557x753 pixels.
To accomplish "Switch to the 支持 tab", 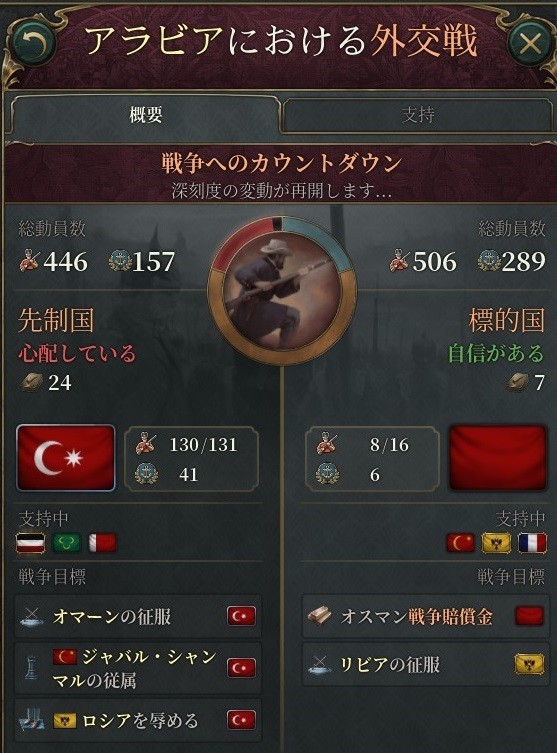I will (x=418, y=115).
